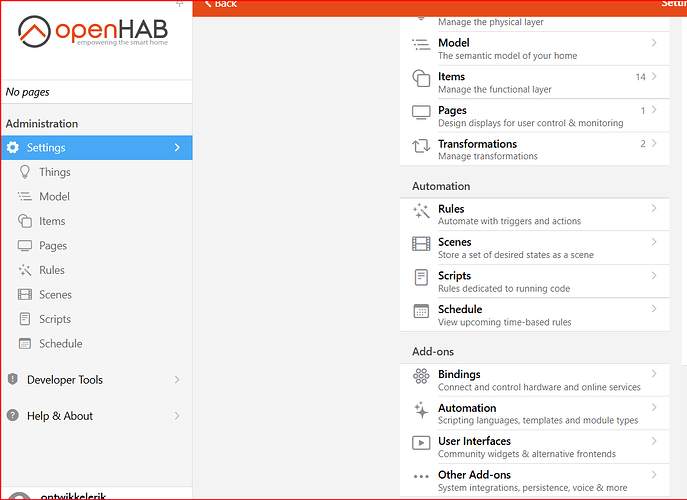Click the Transformations arrows icon
Image resolution: width=687 pixels, height=500 pixels.
(421, 146)
